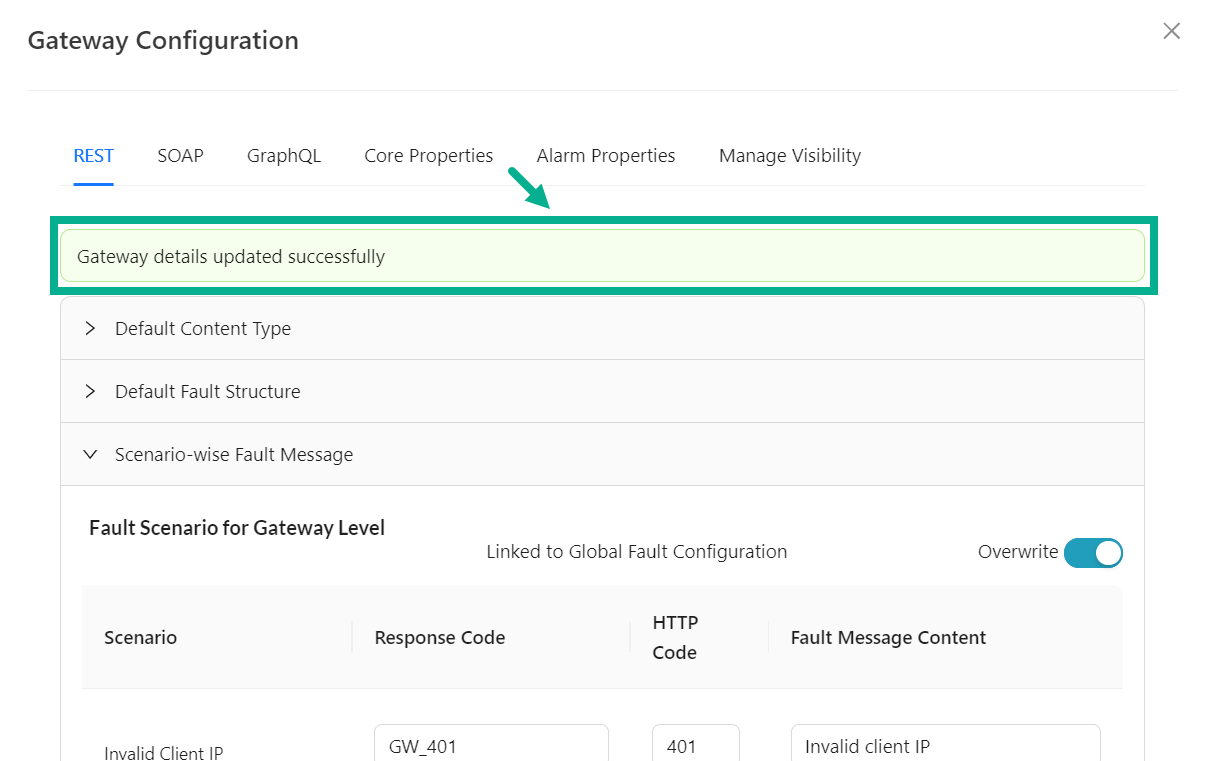Collapse the Scenario-wise Fault Message section
Image resolution: width=1205 pixels, height=761 pixels.
(x=234, y=455)
